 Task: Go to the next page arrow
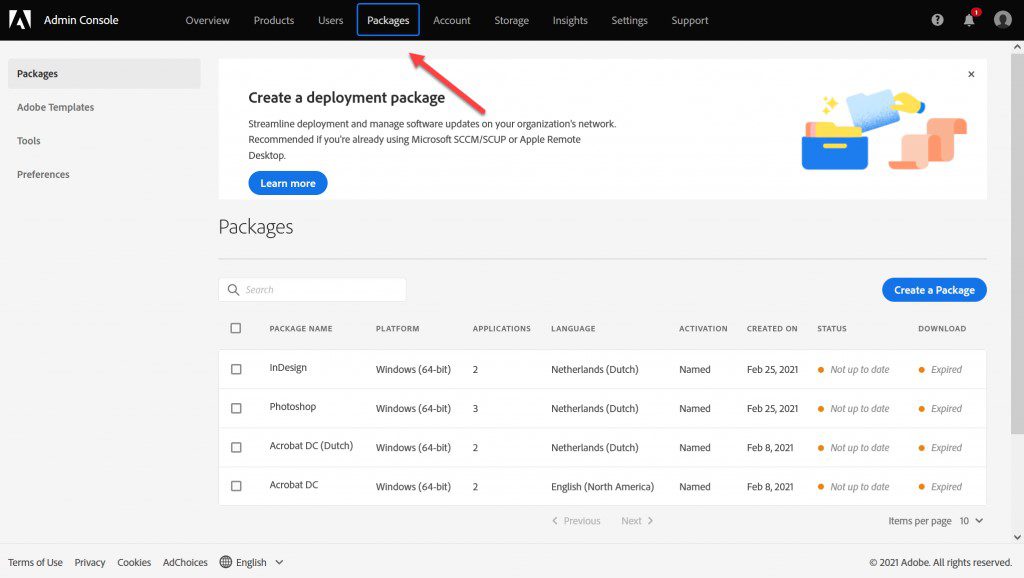tap(649, 521)
